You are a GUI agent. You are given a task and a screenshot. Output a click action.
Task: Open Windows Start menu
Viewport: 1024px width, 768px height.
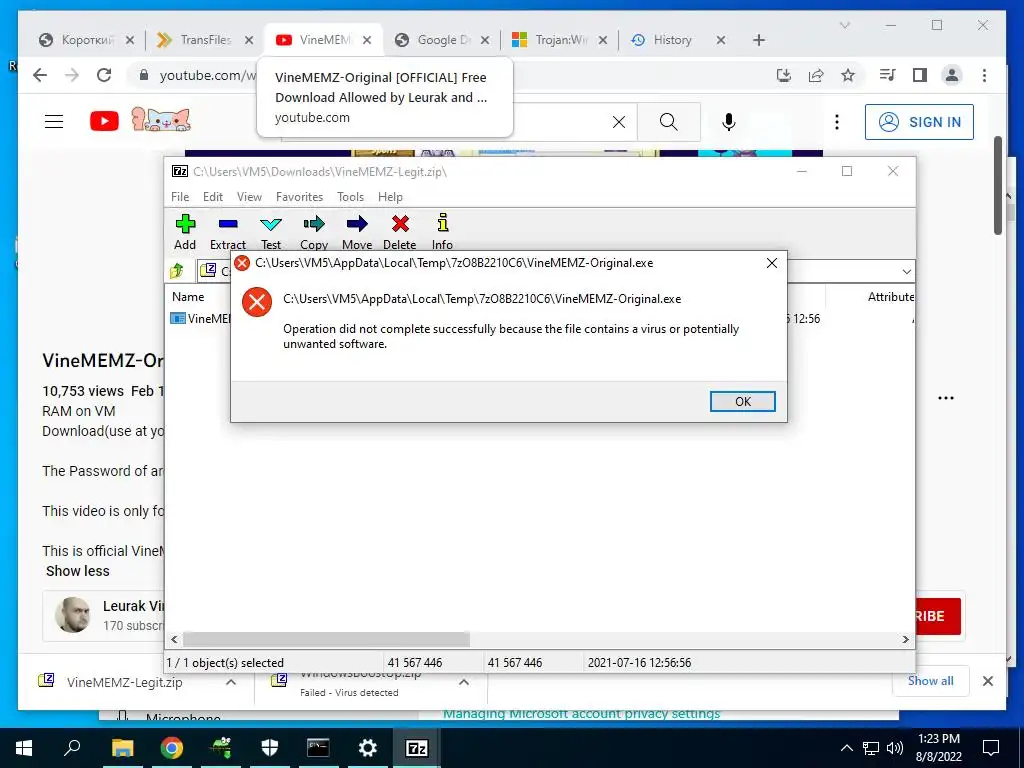pos(24,747)
